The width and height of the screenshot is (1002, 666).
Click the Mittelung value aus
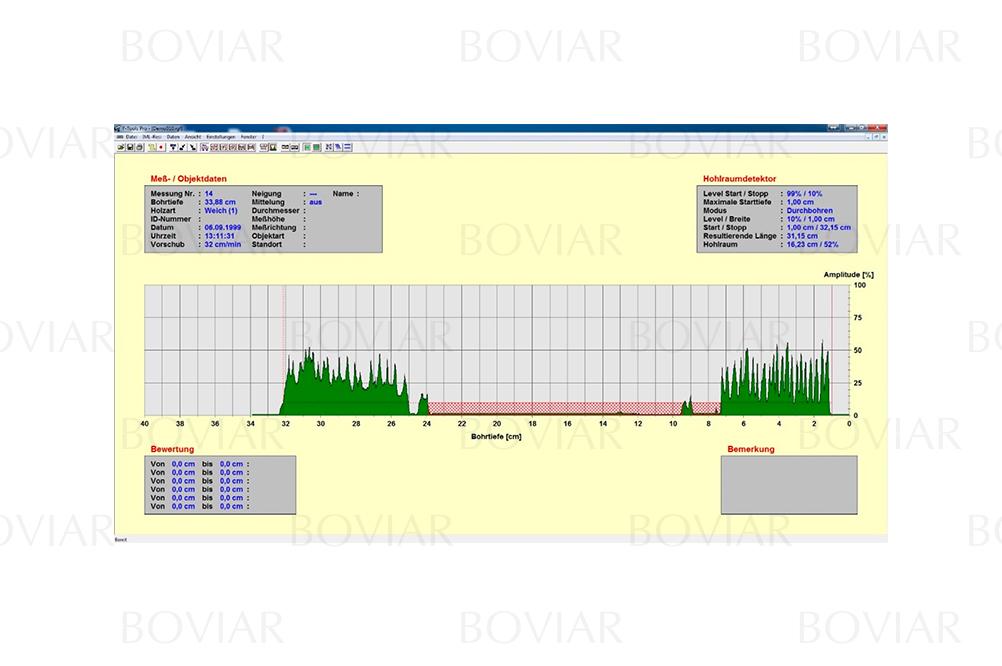pyautogui.click(x=315, y=202)
